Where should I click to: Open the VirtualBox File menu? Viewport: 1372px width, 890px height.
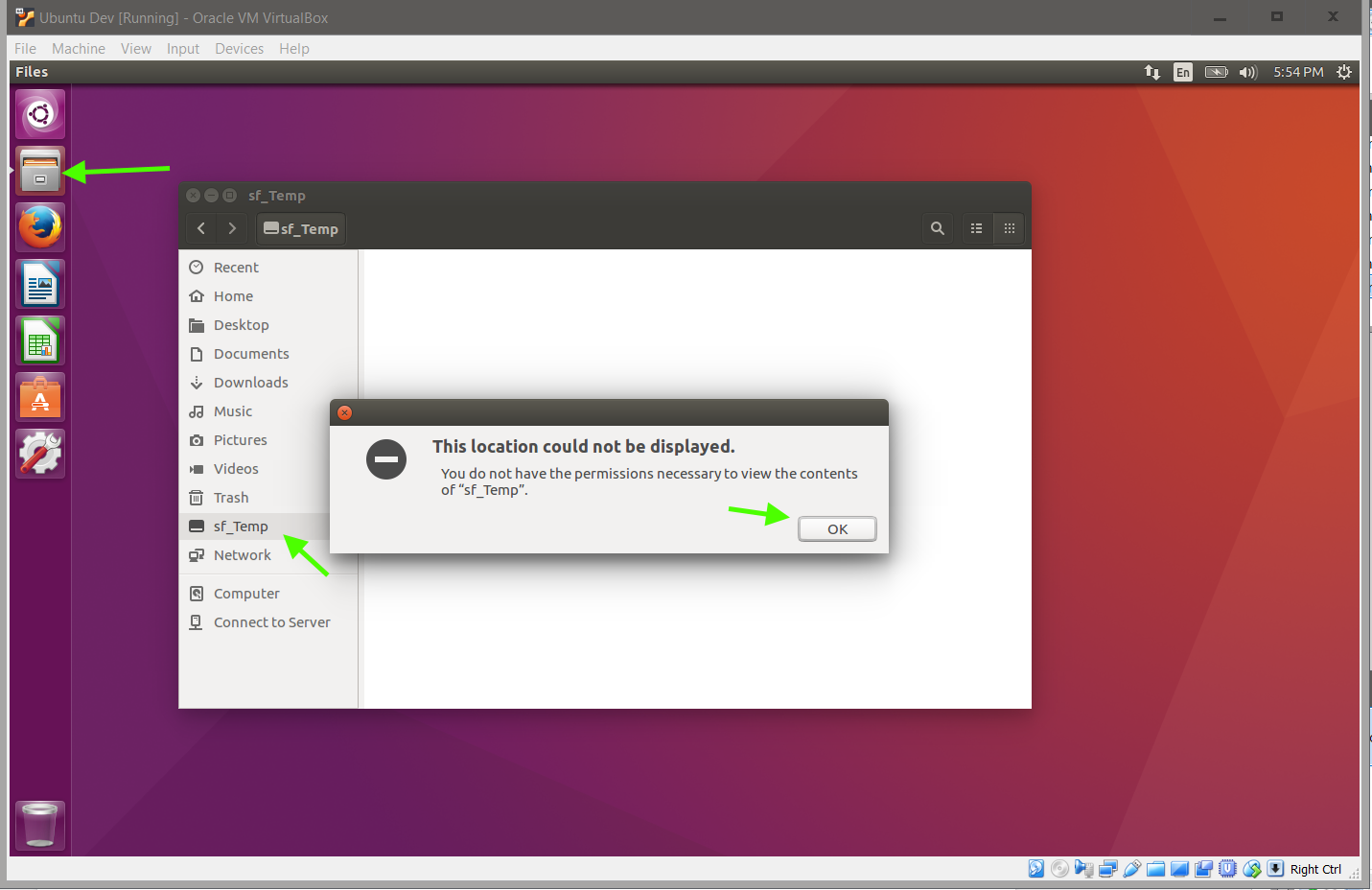25,49
